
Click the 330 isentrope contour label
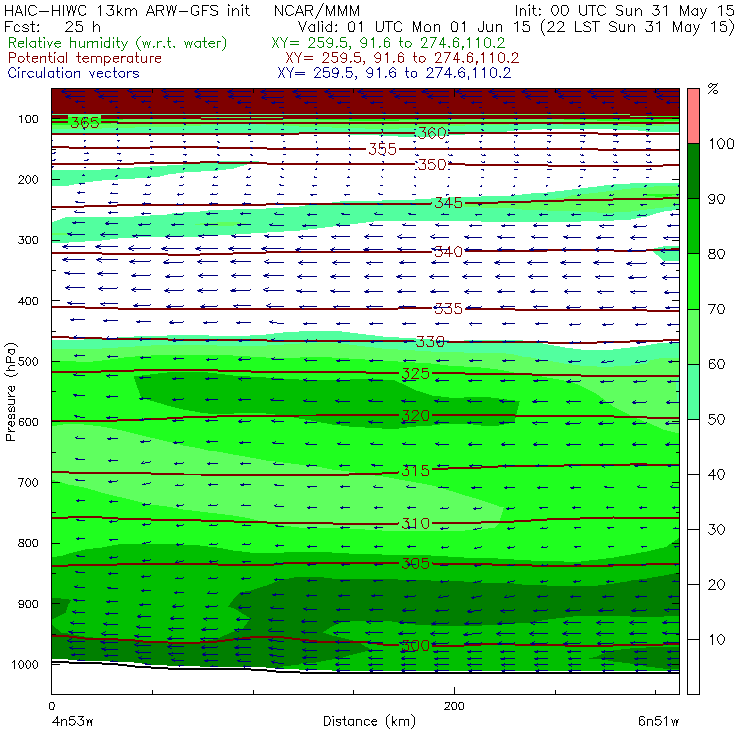click(x=430, y=341)
